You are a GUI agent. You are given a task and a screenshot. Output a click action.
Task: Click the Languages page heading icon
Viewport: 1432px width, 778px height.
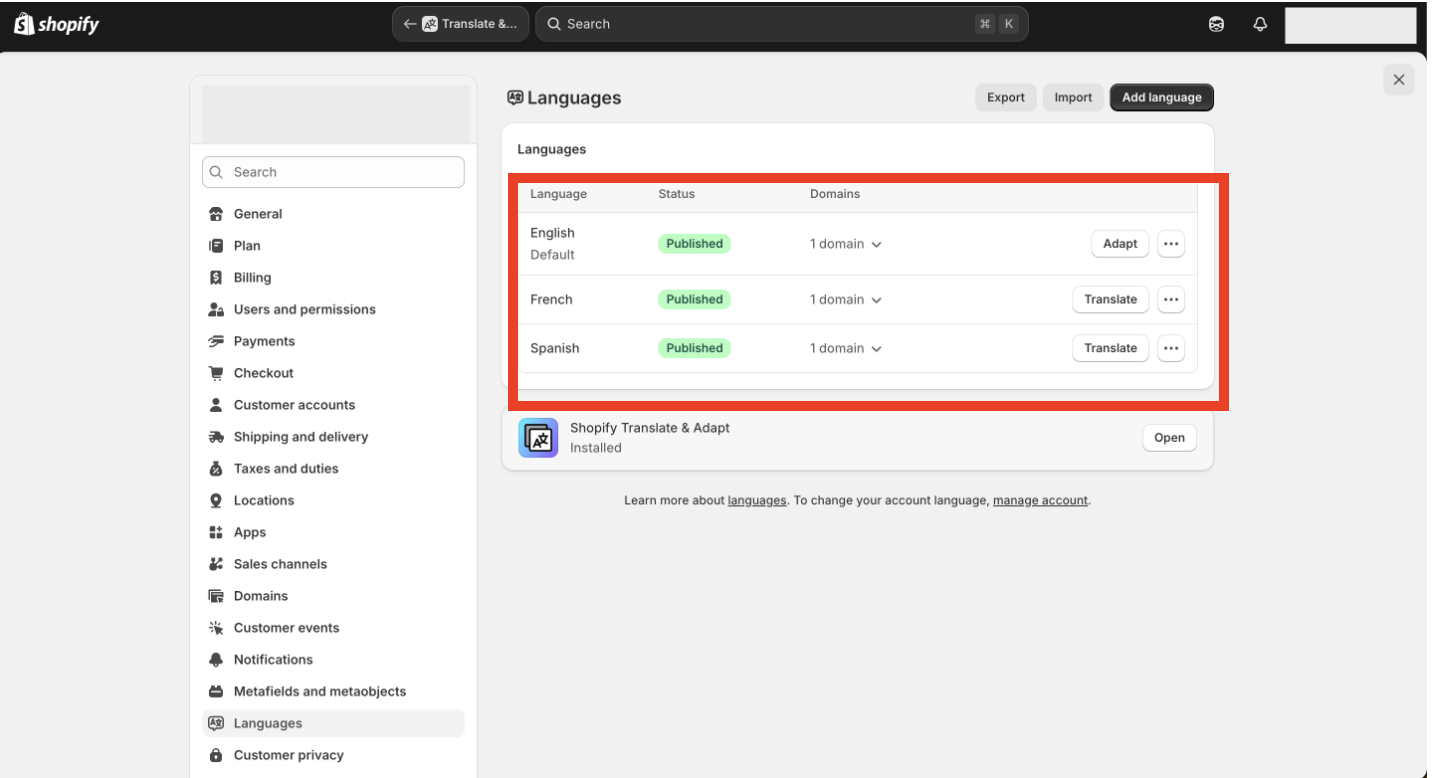coord(516,98)
